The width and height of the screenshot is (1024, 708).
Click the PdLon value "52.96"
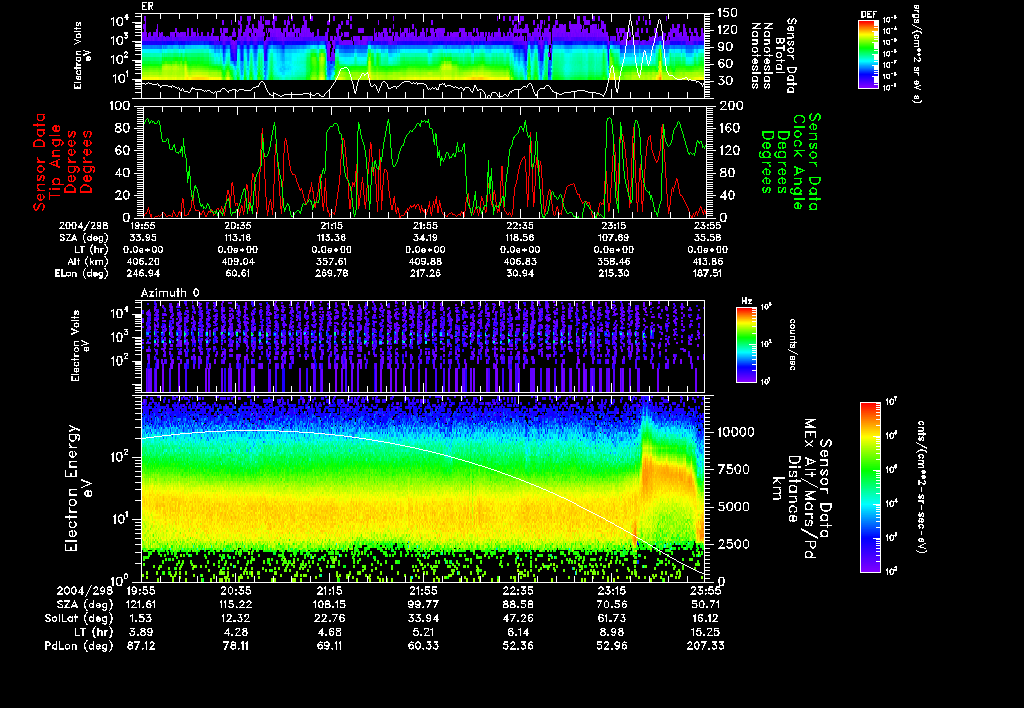[612, 645]
